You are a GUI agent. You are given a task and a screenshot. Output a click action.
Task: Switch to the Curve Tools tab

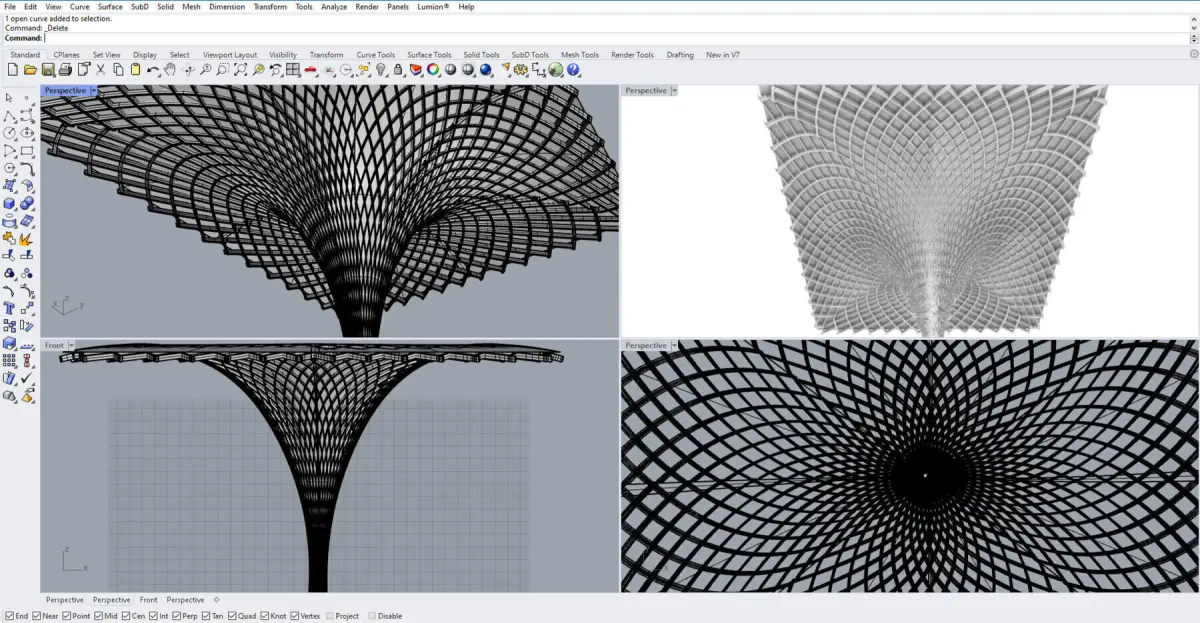pos(375,55)
